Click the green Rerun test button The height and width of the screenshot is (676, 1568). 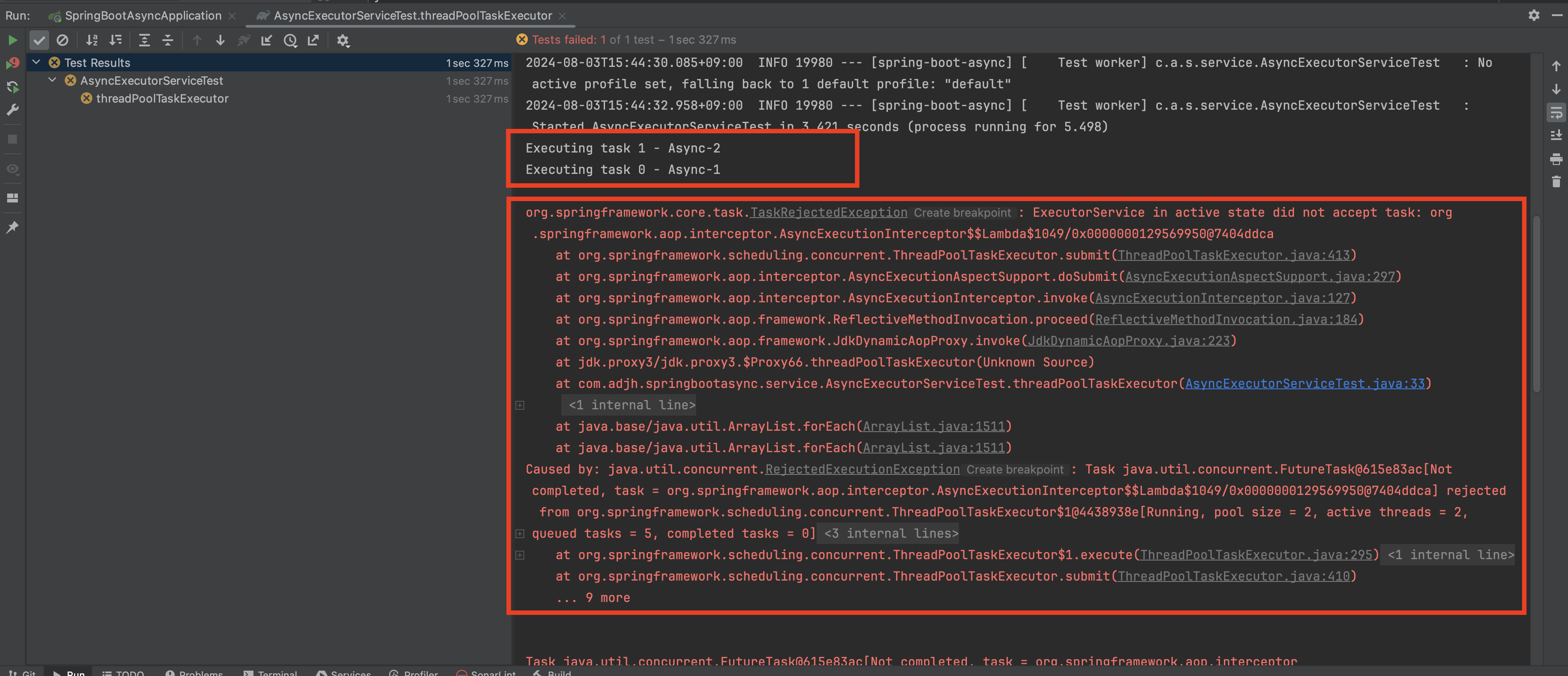(x=12, y=40)
